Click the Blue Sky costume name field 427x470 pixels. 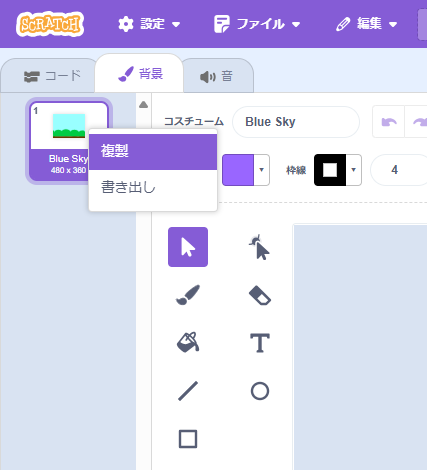click(296, 122)
